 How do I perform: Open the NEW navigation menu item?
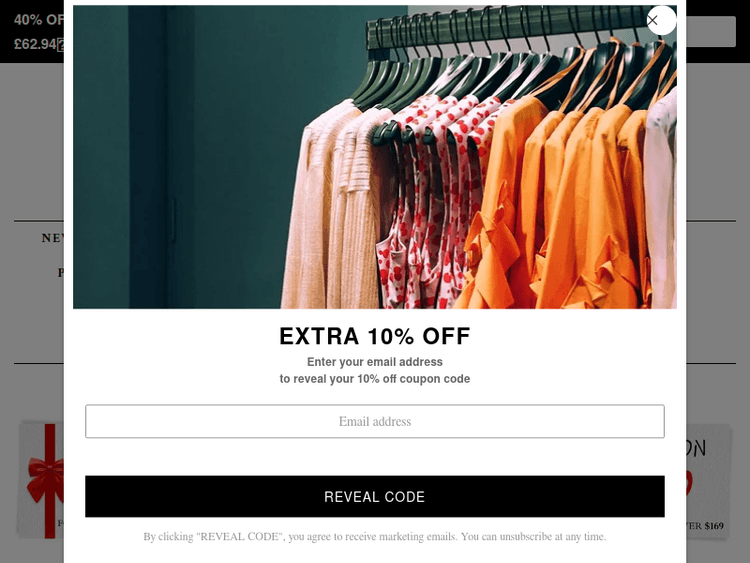click(x=53, y=238)
